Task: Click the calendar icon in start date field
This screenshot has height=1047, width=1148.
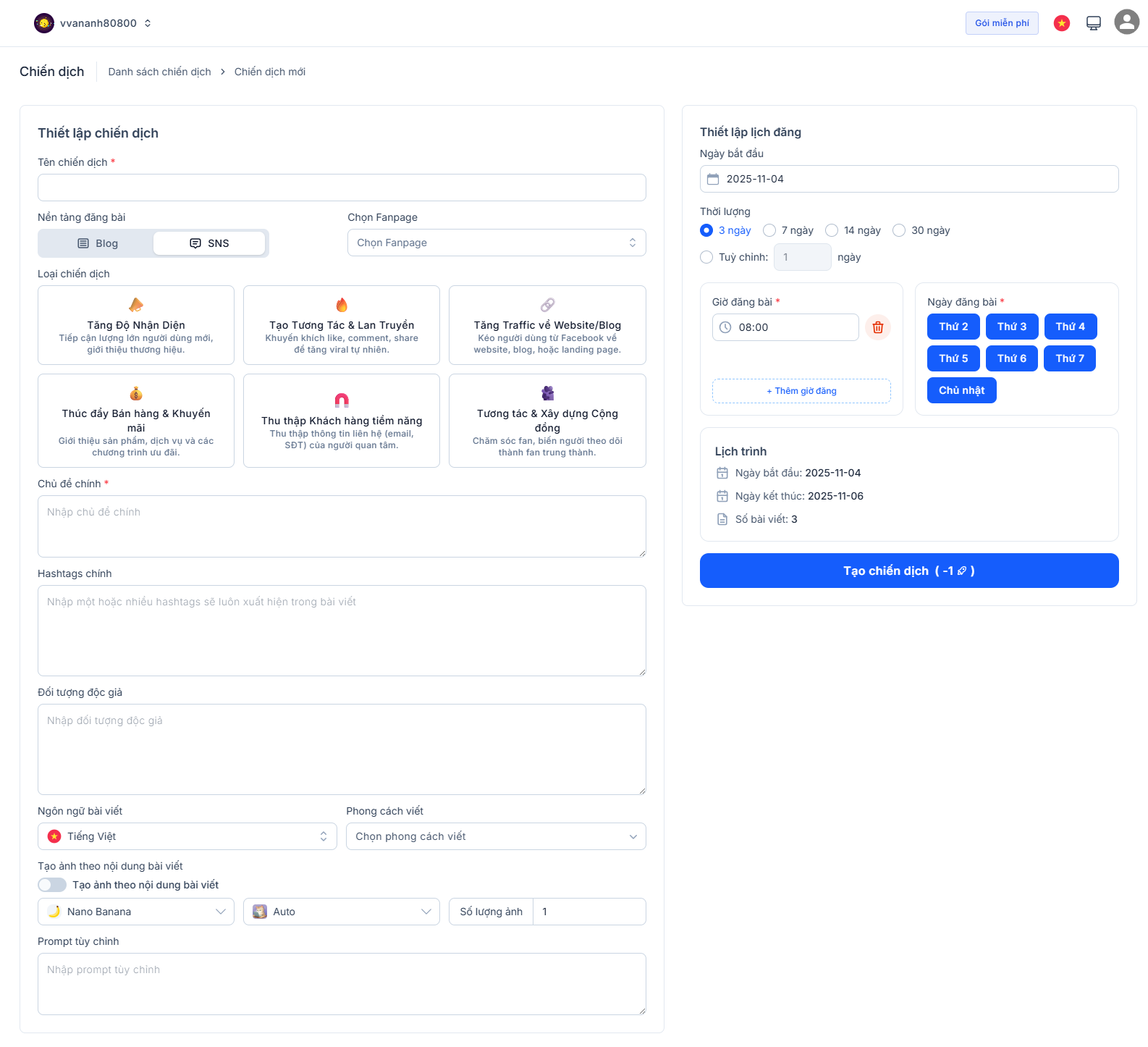Action: [x=713, y=179]
